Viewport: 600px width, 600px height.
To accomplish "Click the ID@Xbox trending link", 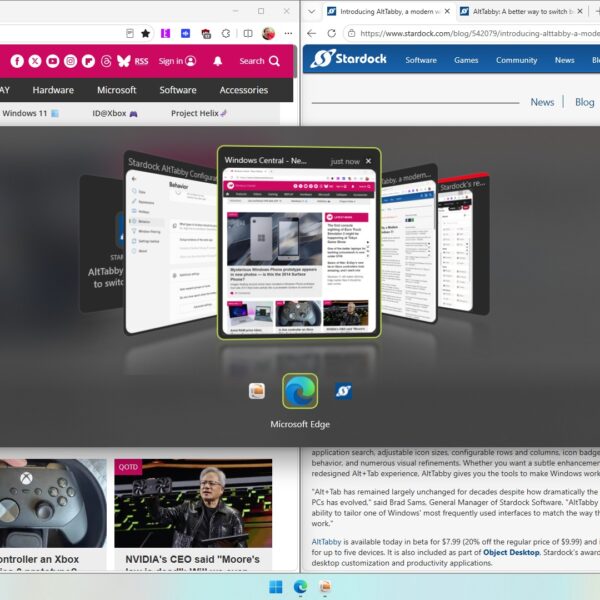I will pyautogui.click(x=115, y=113).
